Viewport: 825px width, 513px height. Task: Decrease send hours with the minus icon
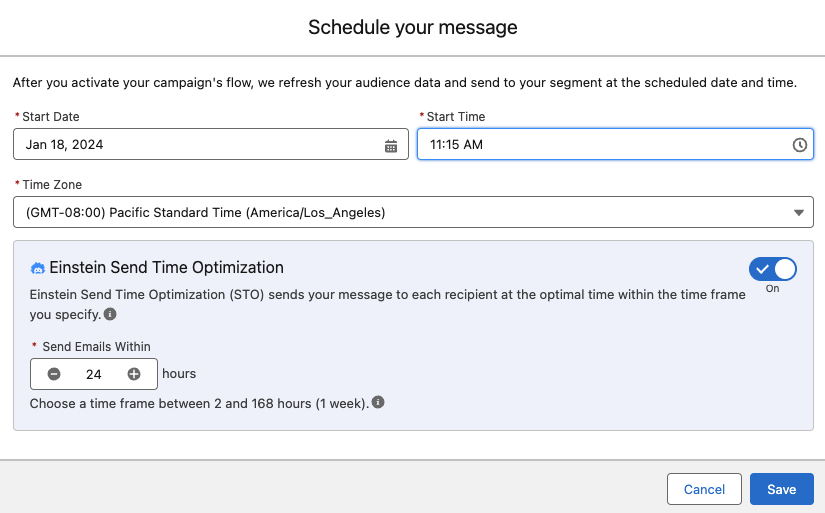(x=54, y=374)
